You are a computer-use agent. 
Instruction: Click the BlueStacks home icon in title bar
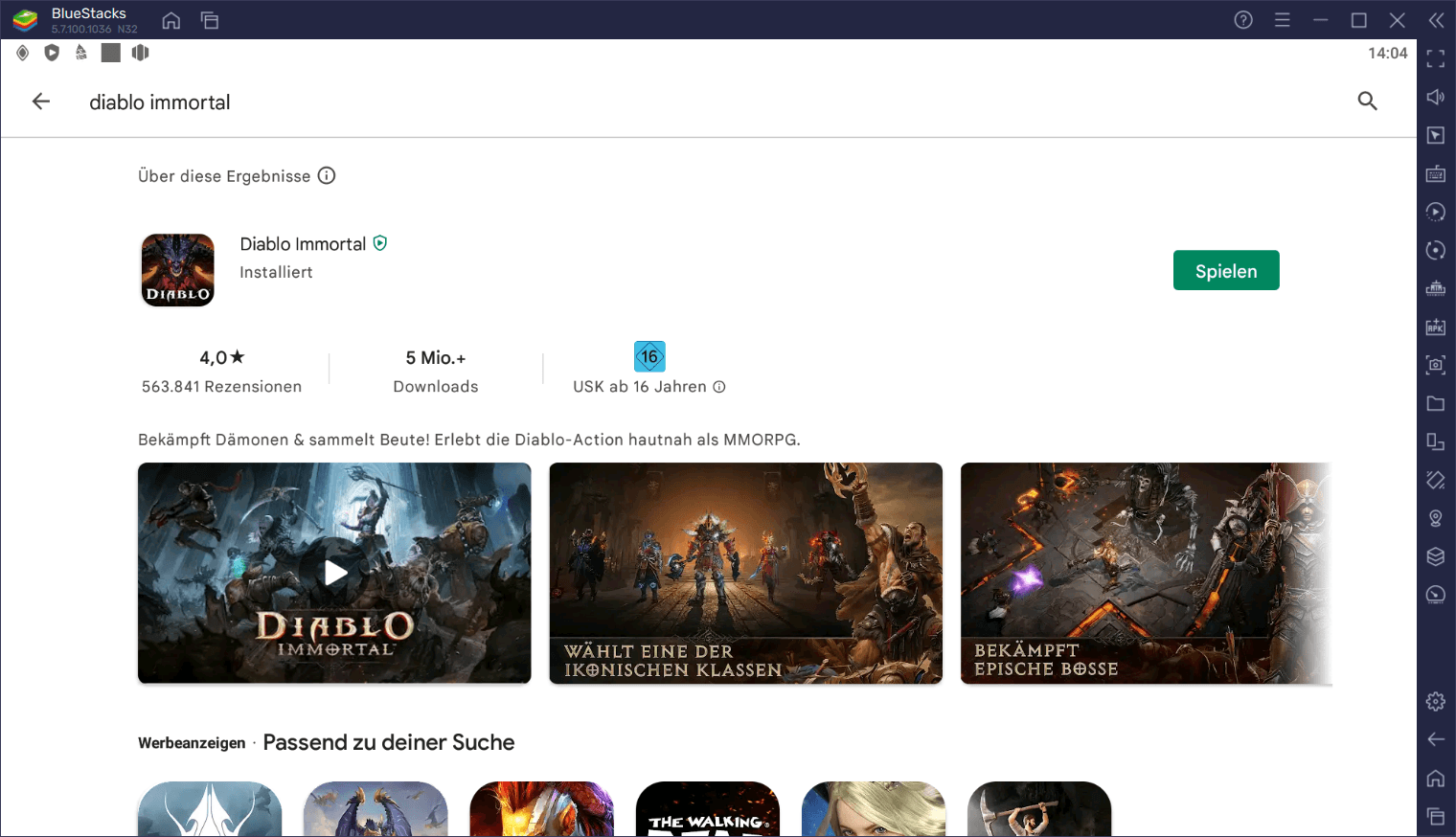coord(171,20)
